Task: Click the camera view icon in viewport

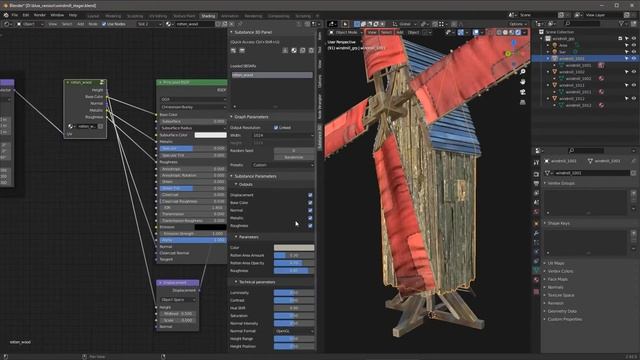Action: tap(522, 92)
